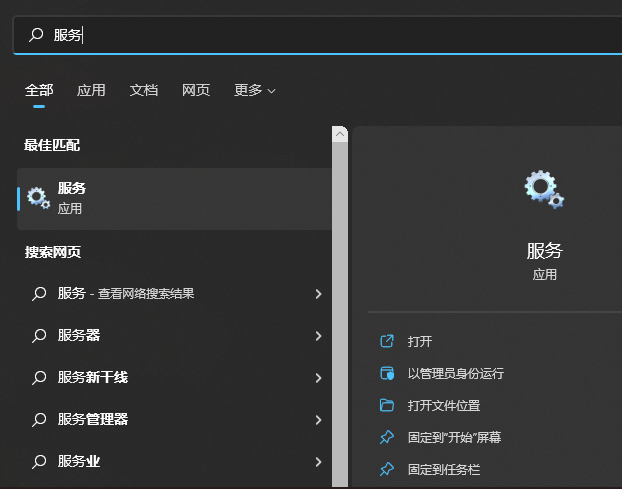Screen dimensions: 622x489
Task: Expand the chevron next to 服务新干线
Action: [x=318, y=378]
